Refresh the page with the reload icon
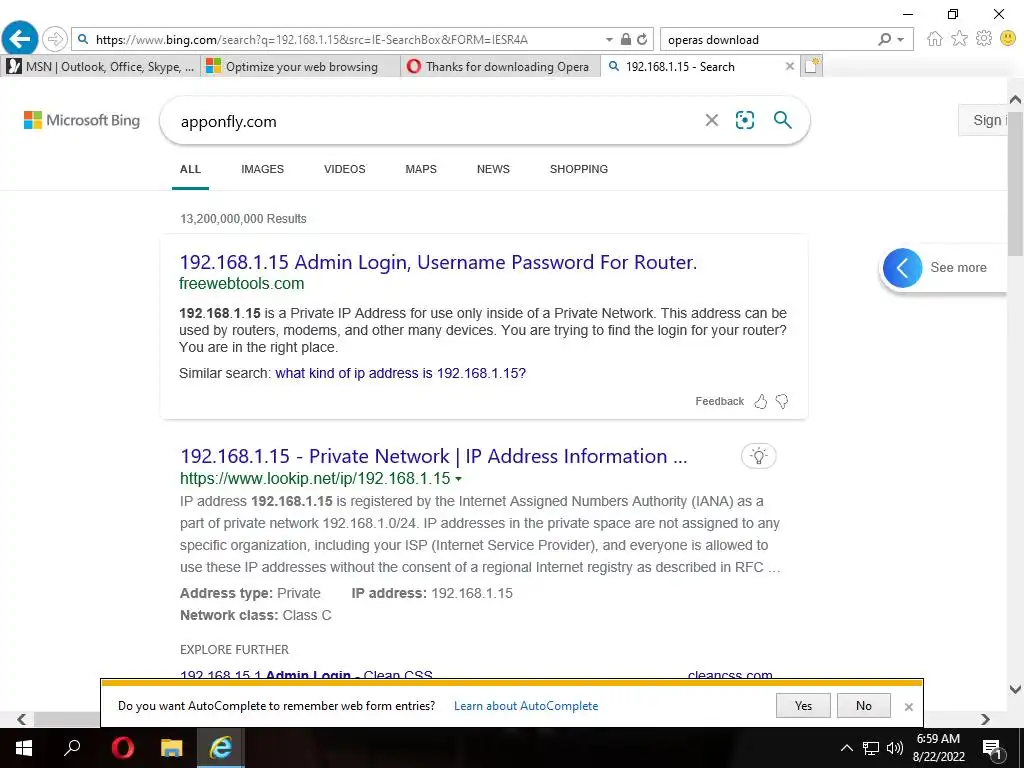Screen dimensions: 1024x768 click(x=643, y=39)
